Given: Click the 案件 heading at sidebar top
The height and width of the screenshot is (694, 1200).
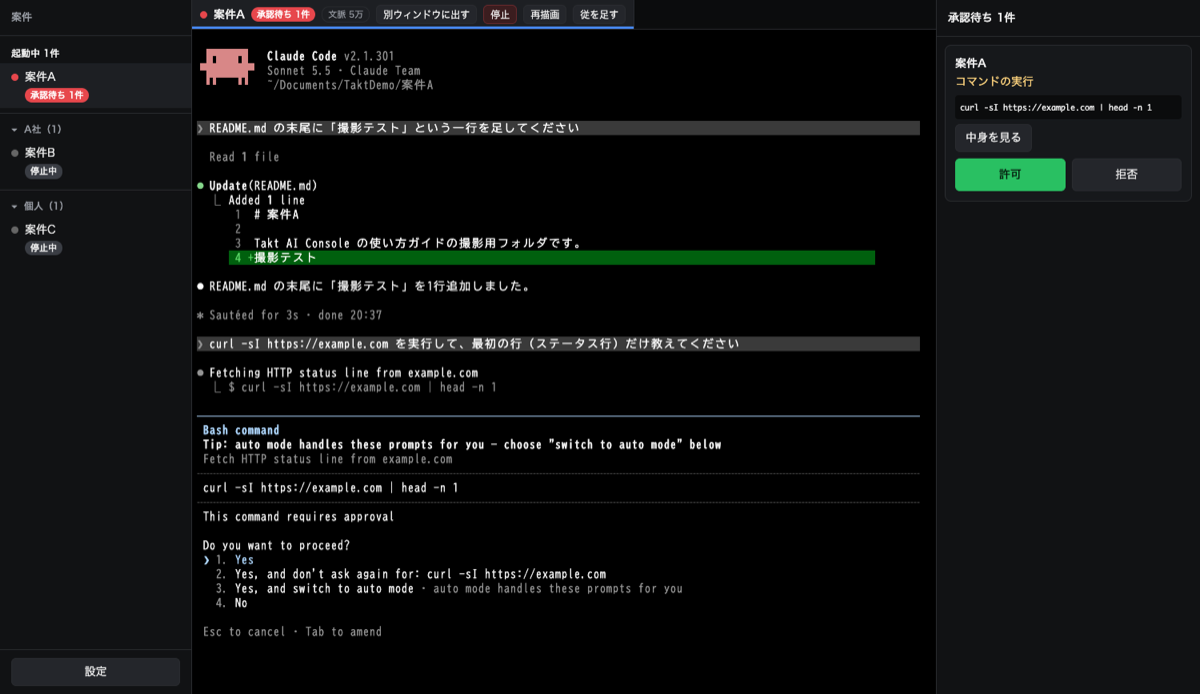Looking at the screenshot, I should click(22, 17).
